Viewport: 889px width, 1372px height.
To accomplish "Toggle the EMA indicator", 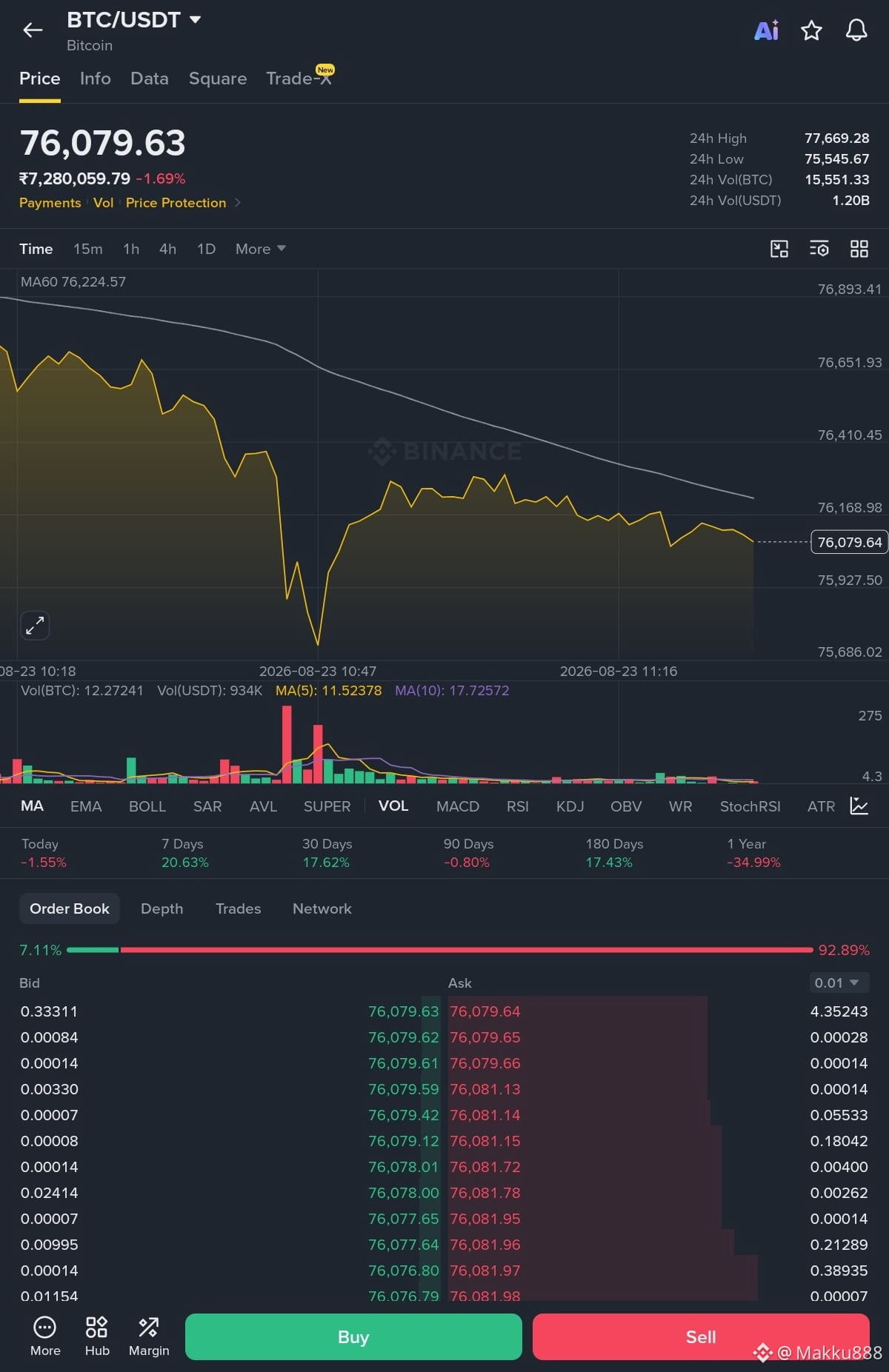I will 86,806.
